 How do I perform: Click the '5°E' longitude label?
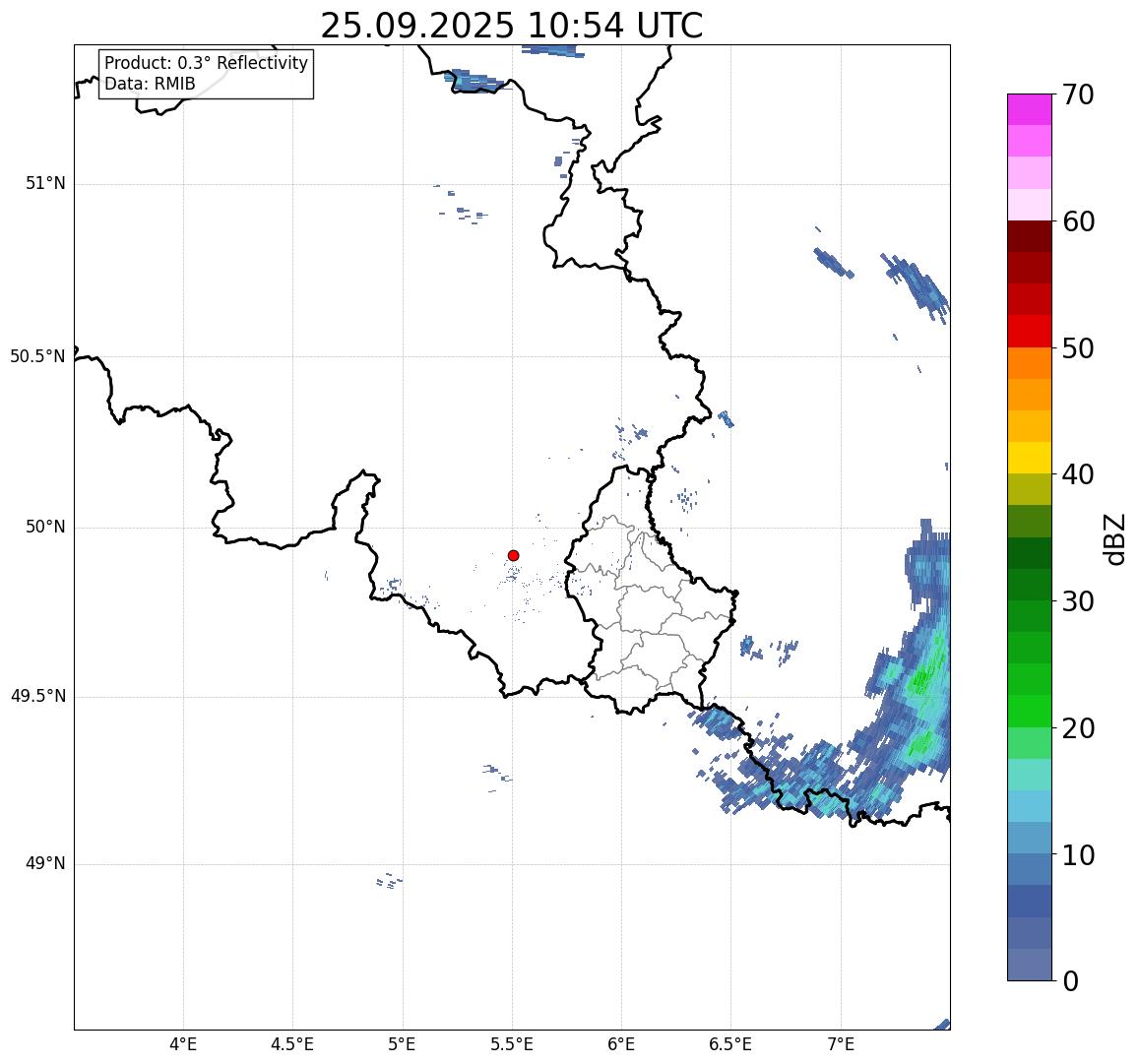pyautogui.click(x=402, y=1044)
